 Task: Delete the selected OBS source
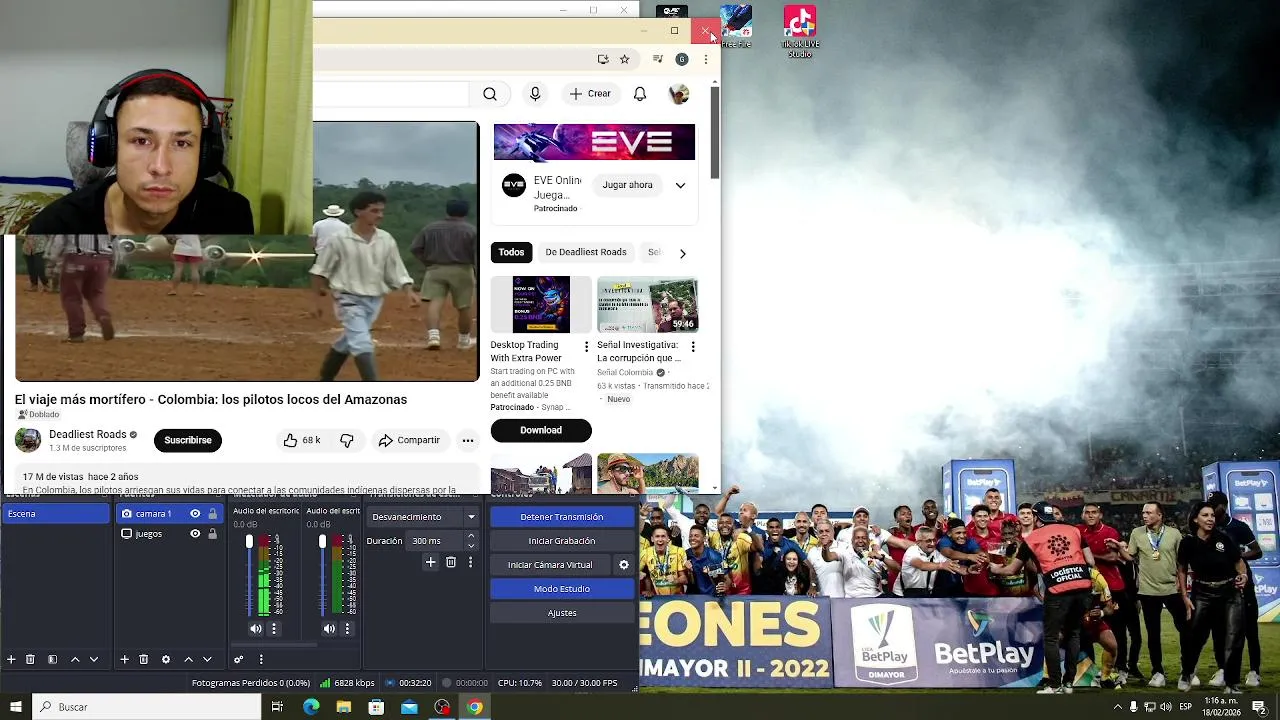pos(143,659)
